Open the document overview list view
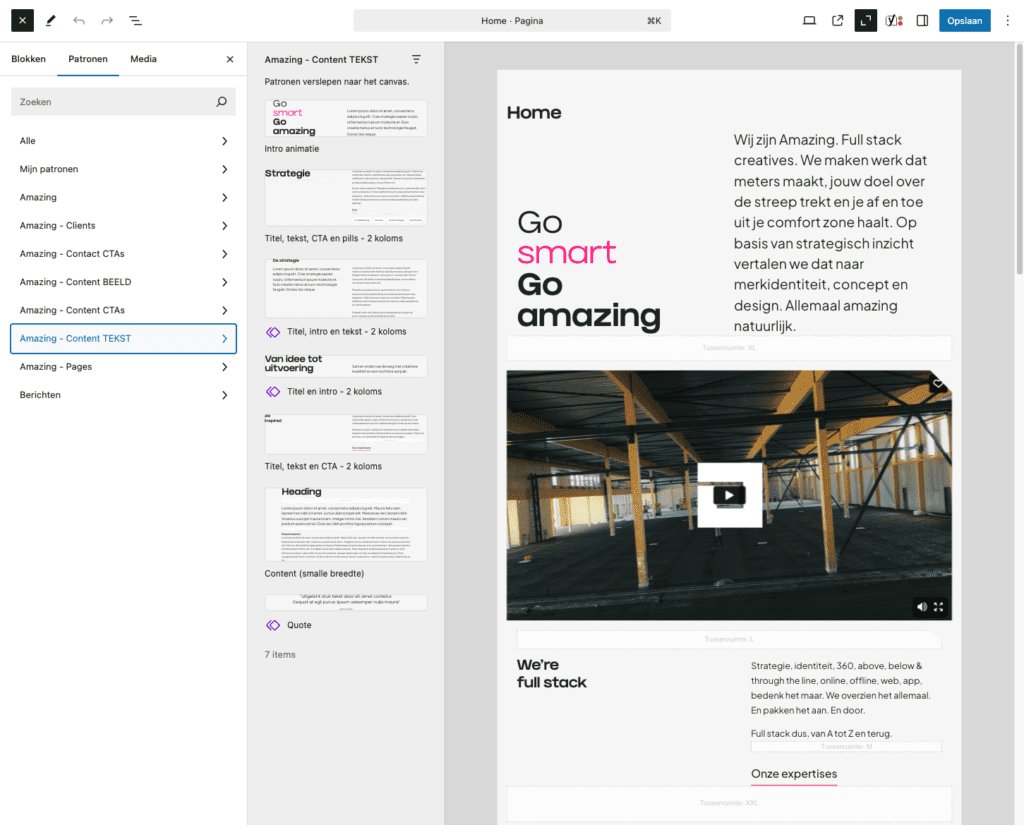This screenshot has width=1024, height=825. (135, 20)
